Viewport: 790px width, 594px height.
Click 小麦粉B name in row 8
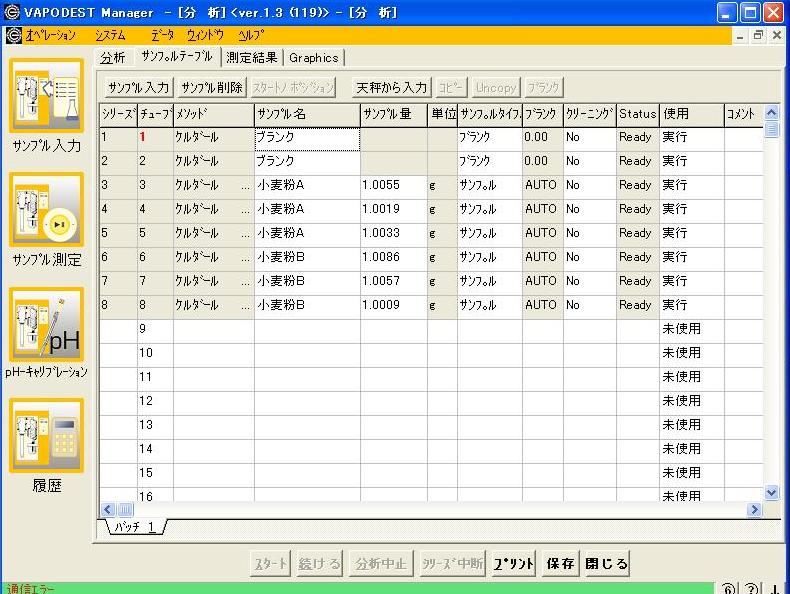[307, 305]
